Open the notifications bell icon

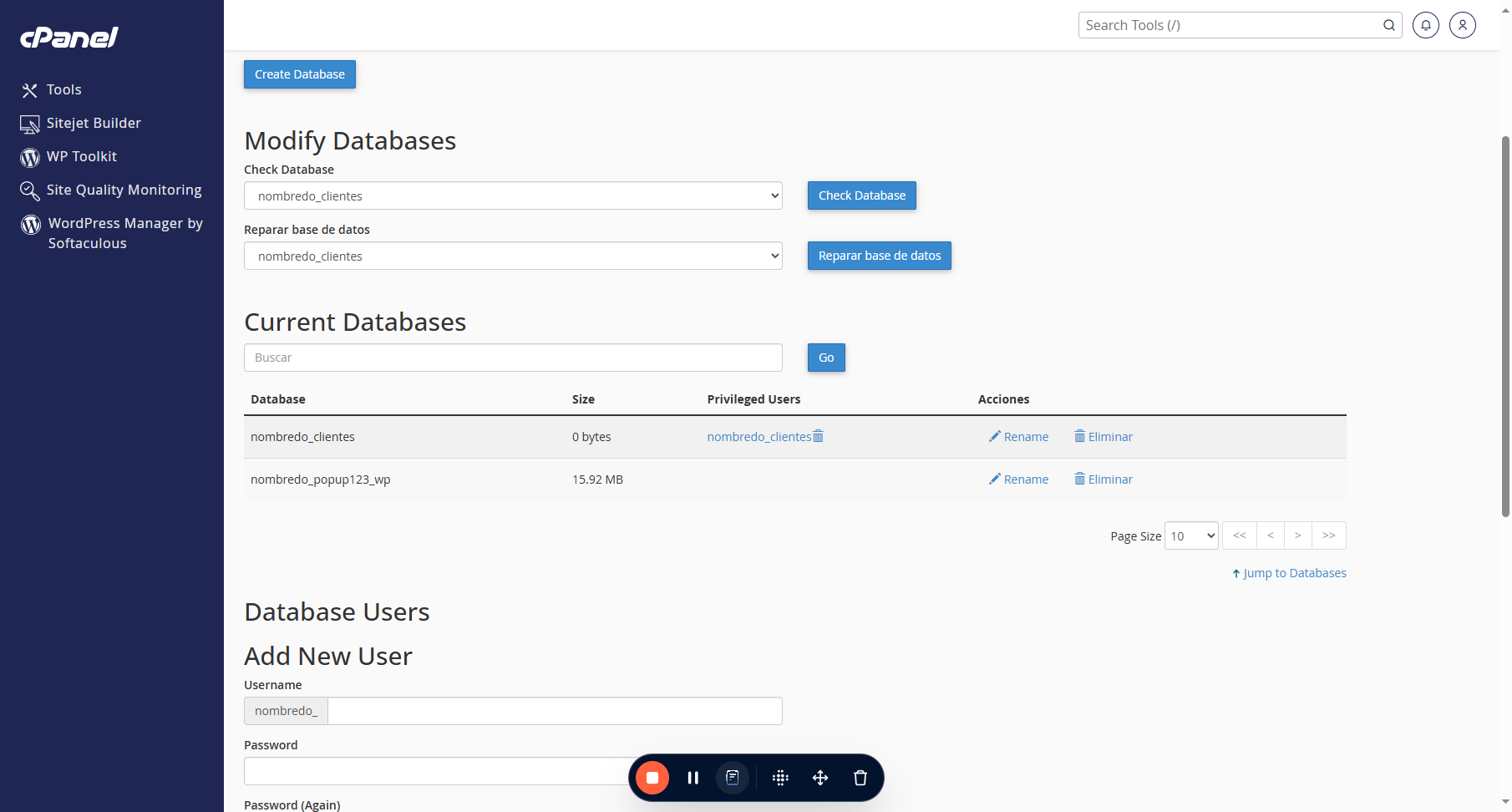point(1426,25)
